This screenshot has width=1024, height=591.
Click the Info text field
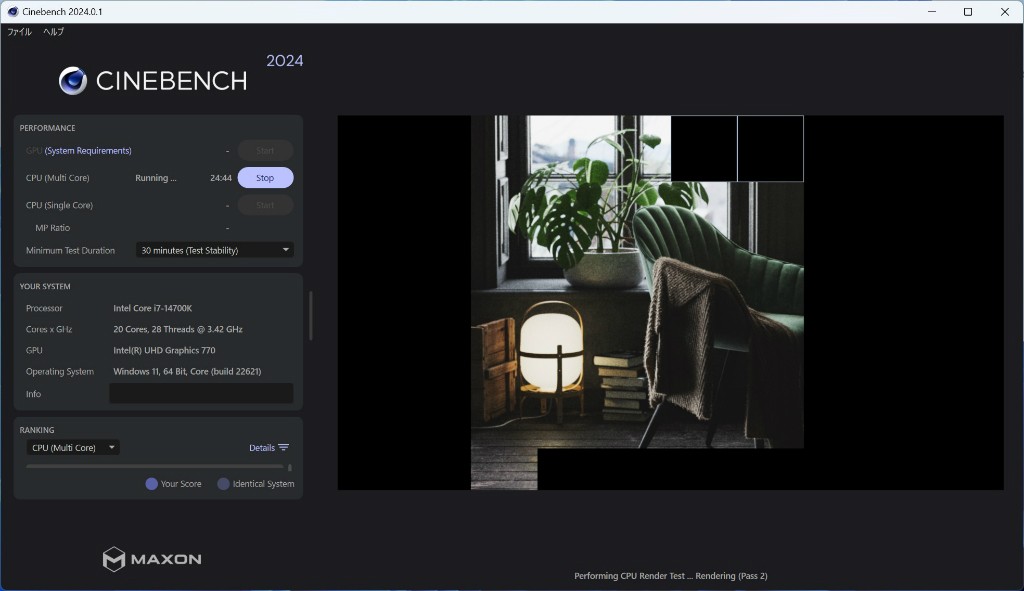coord(200,394)
